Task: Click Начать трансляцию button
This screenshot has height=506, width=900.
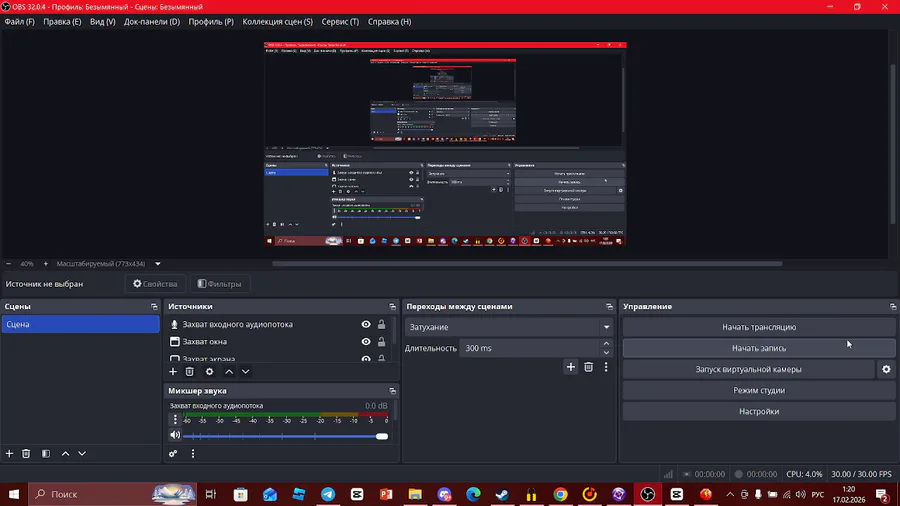Action: pyautogui.click(x=759, y=327)
